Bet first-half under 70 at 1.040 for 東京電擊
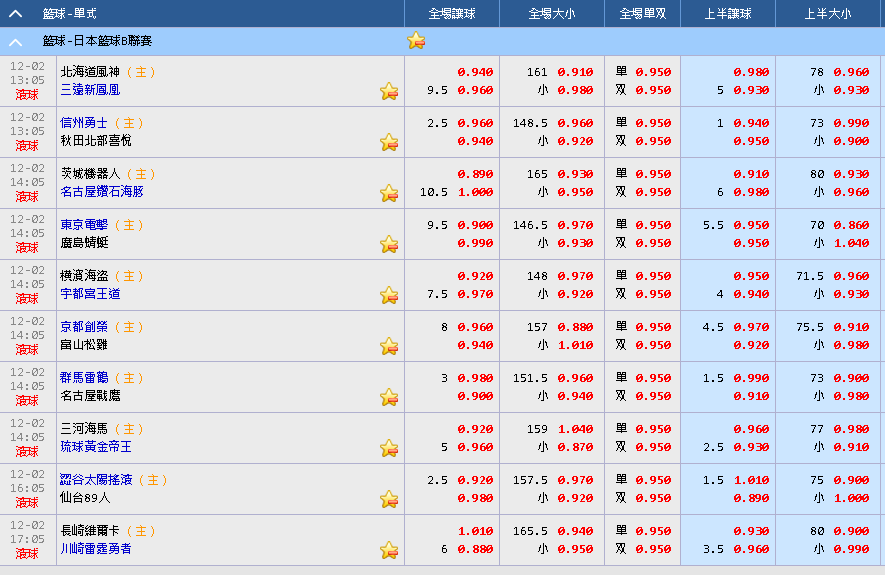 click(x=851, y=243)
